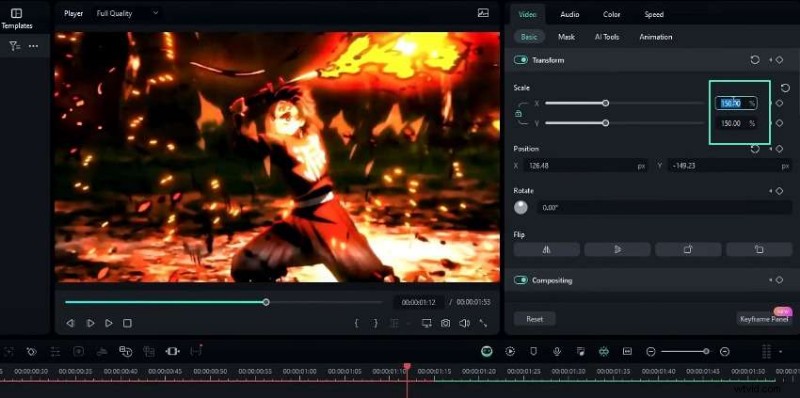The image size is (800, 398).
Task: Toggle the scale aspect ratio lock
Action: [x=519, y=114]
